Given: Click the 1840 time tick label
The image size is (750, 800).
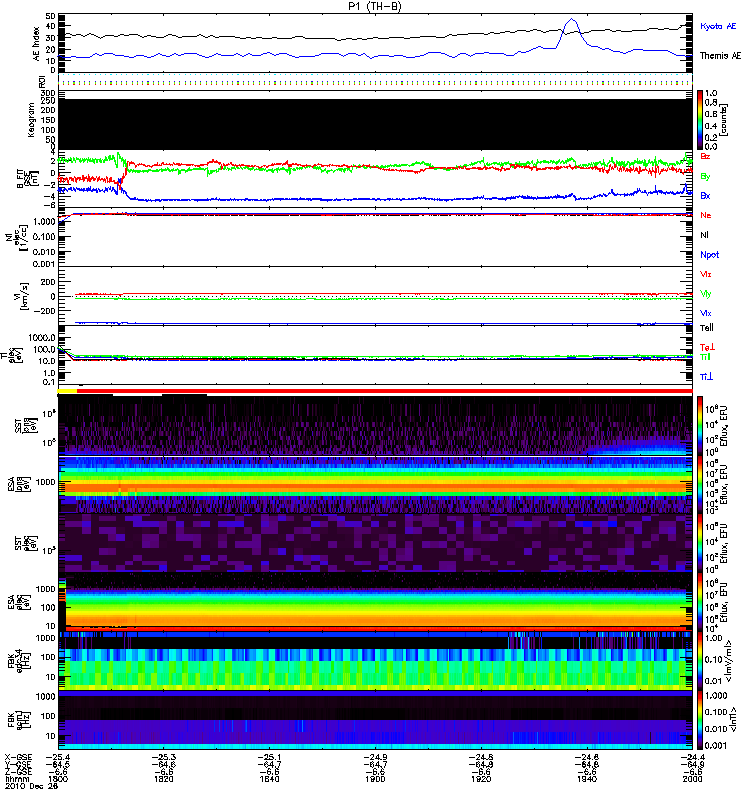Looking at the screenshot, I should (x=269, y=779).
